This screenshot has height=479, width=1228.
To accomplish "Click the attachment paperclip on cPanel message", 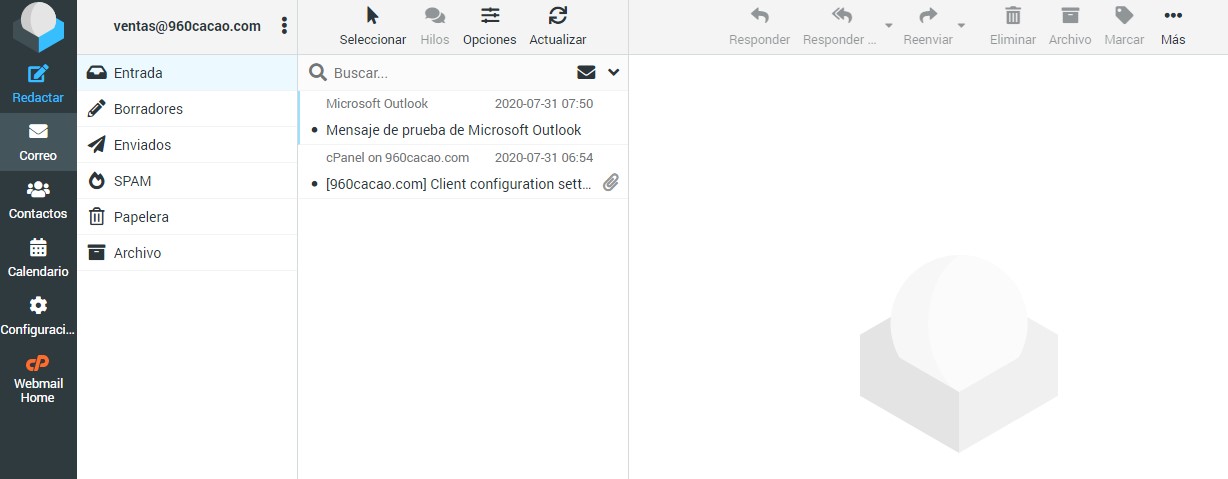I will (x=611, y=183).
